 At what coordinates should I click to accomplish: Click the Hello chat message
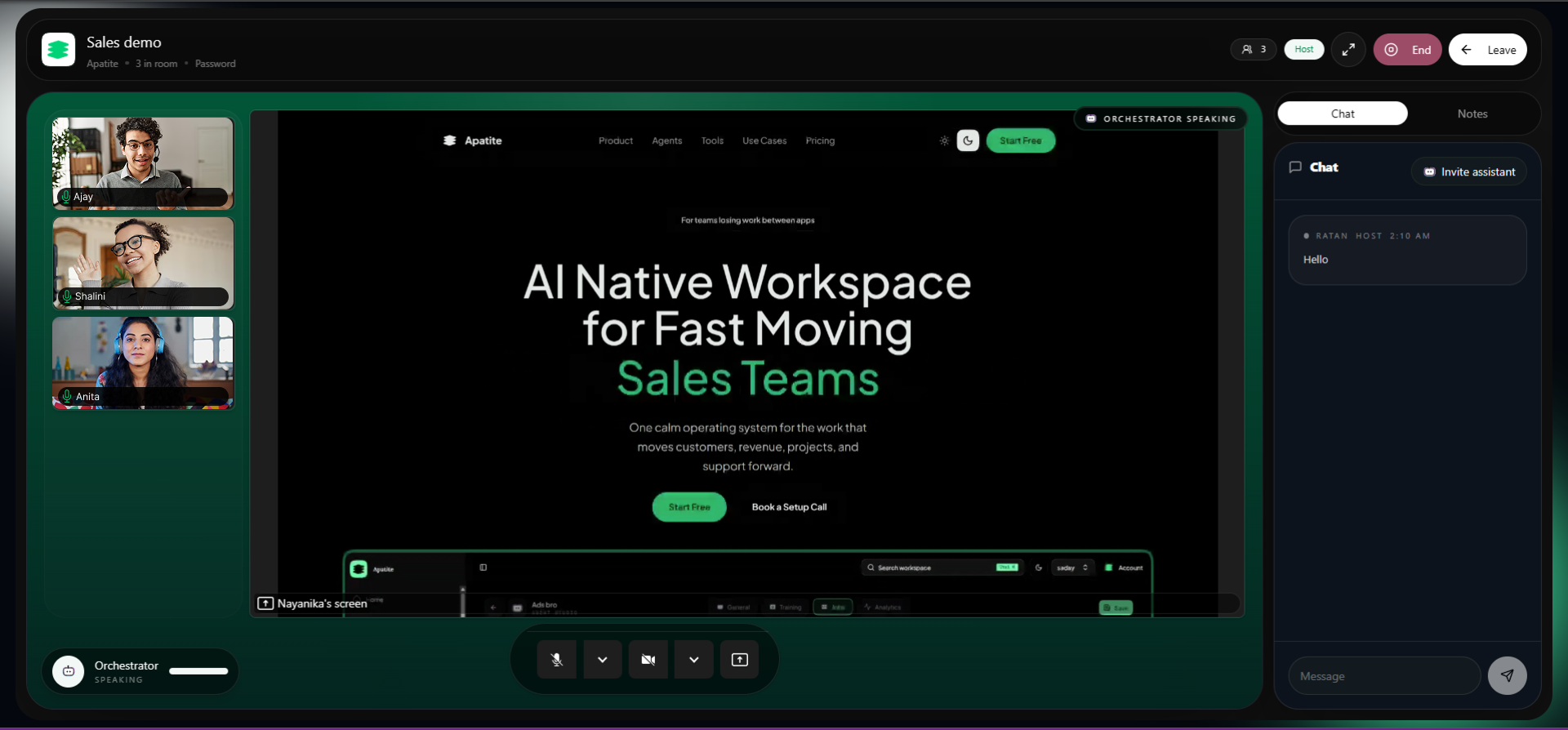click(1316, 260)
